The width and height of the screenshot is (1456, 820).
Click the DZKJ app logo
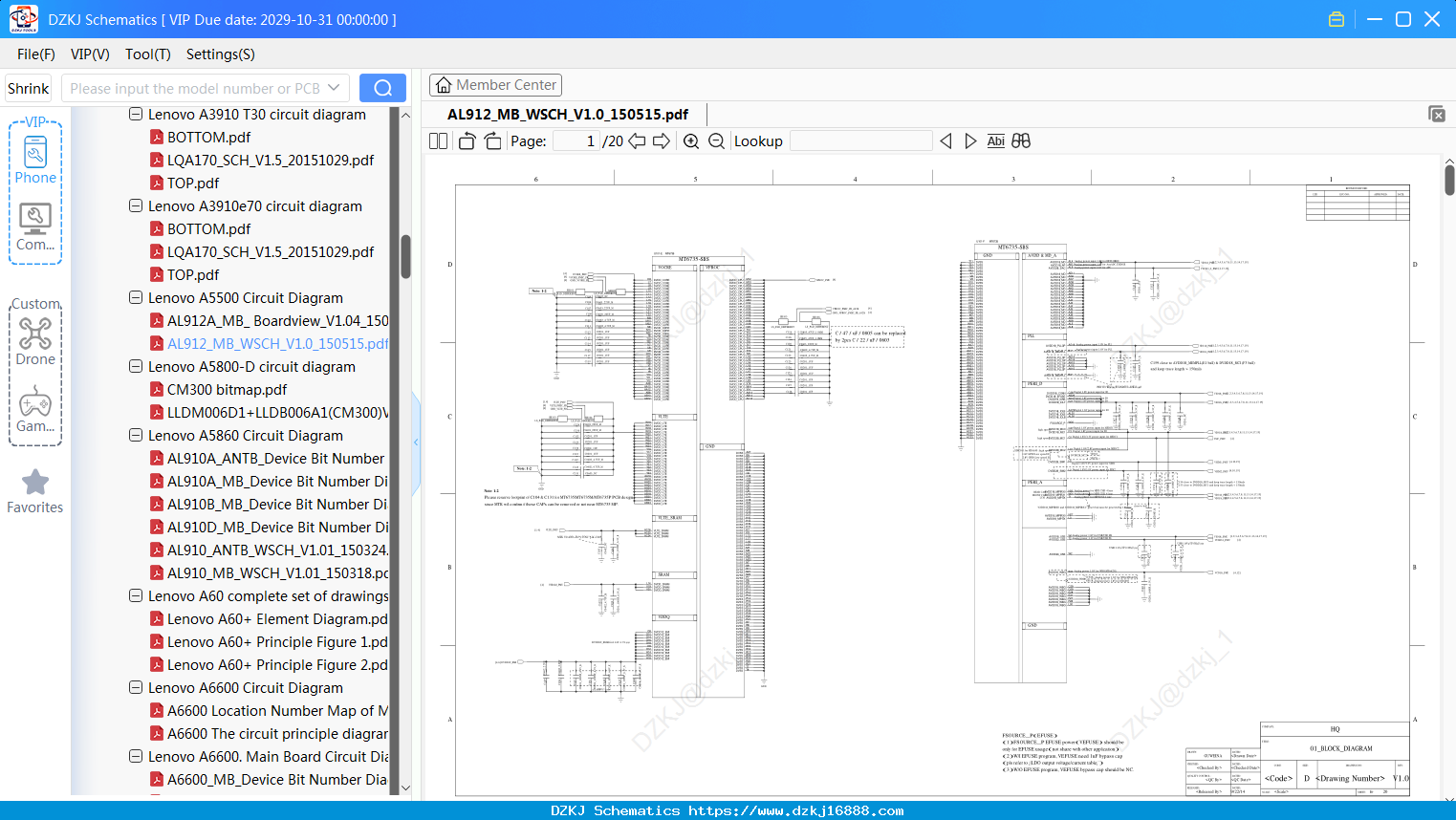click(x=23, y=19)
